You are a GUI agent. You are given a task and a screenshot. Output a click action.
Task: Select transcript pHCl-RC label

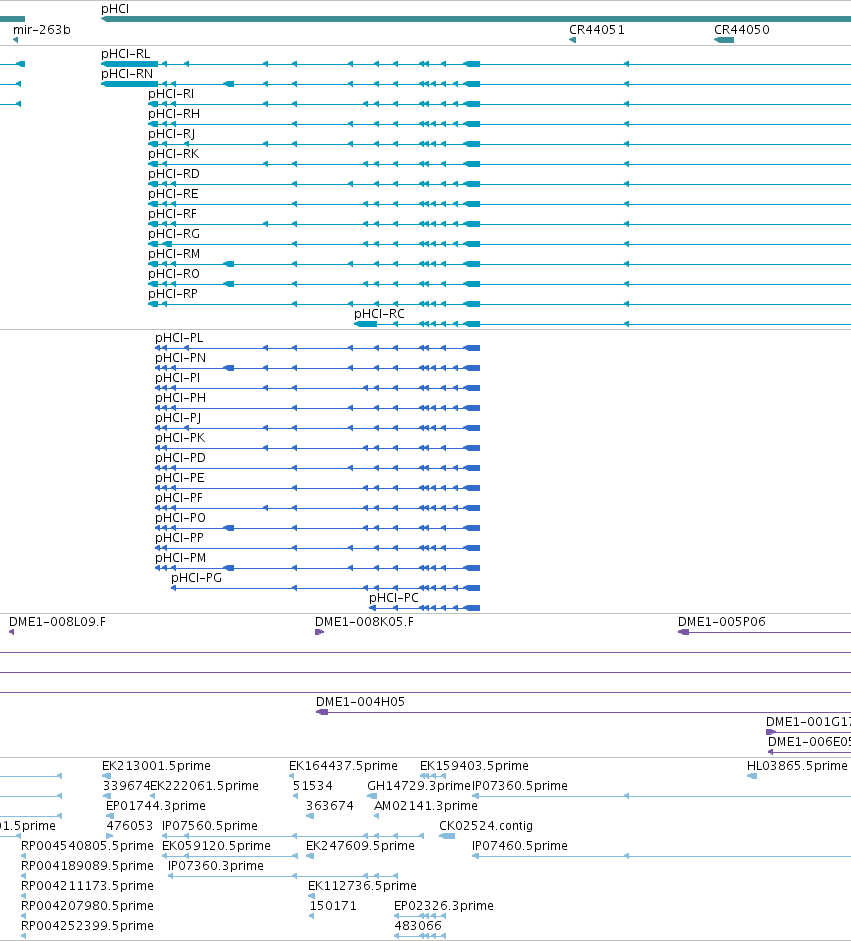(379, 313)
